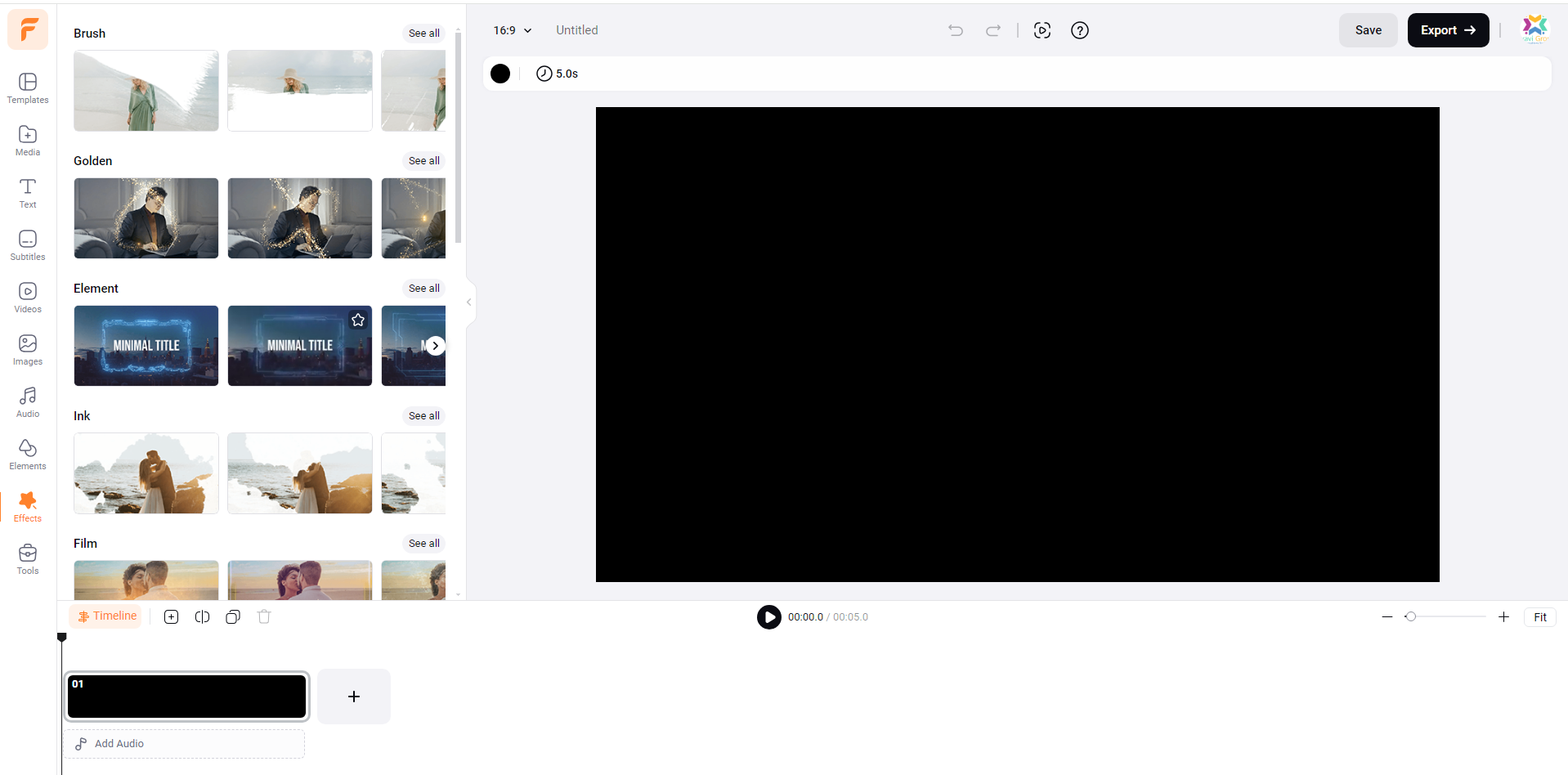Delete the scene using the trash icon
Viewport: 1568px width, 775px height.
click(264, 617)
